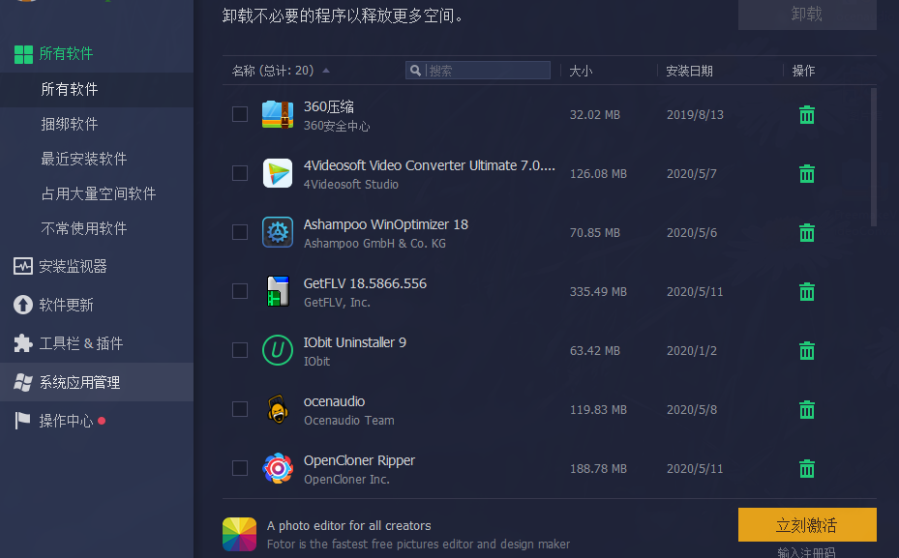Tick the checkbox for GetFLV 18.5866.556

240,291
